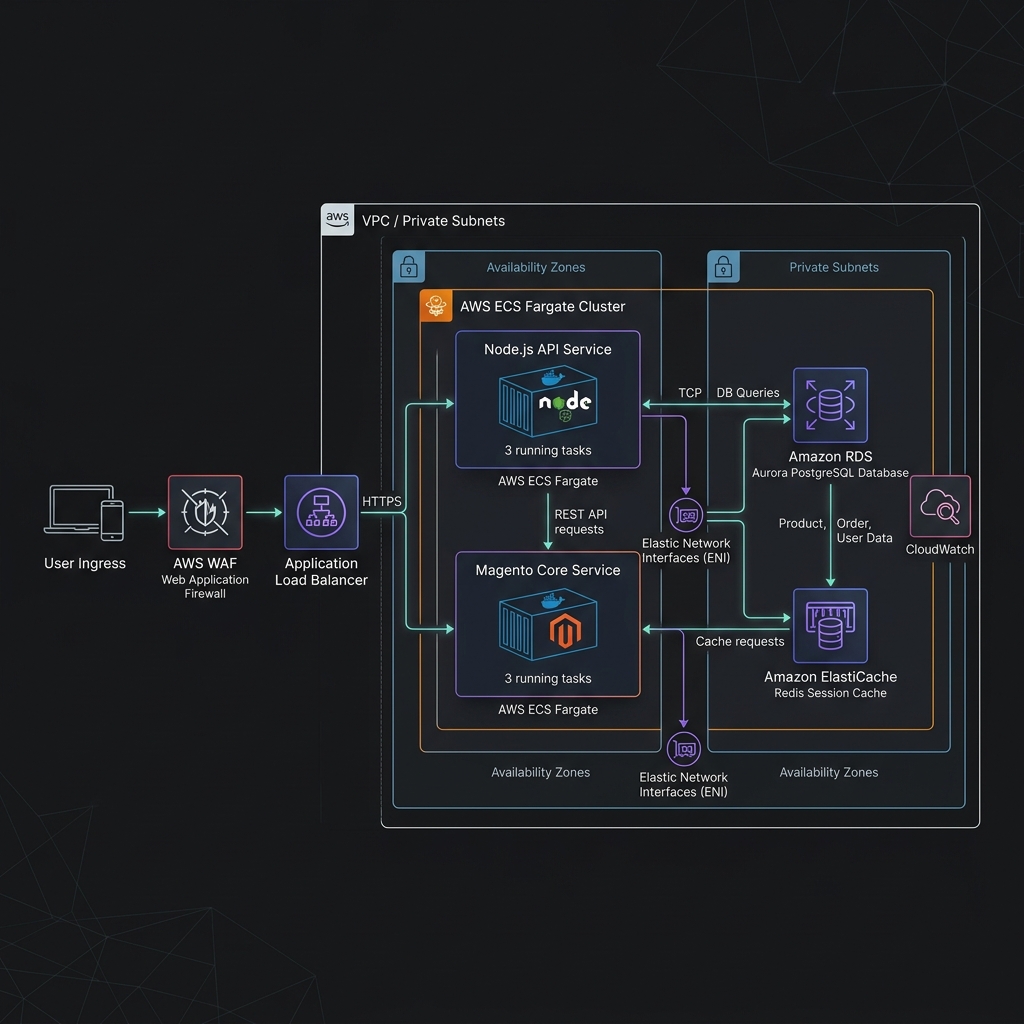Click the "CloudWatch" label
The width and height of the screenshot is (1024, 1024).
[x=940, y=549]
